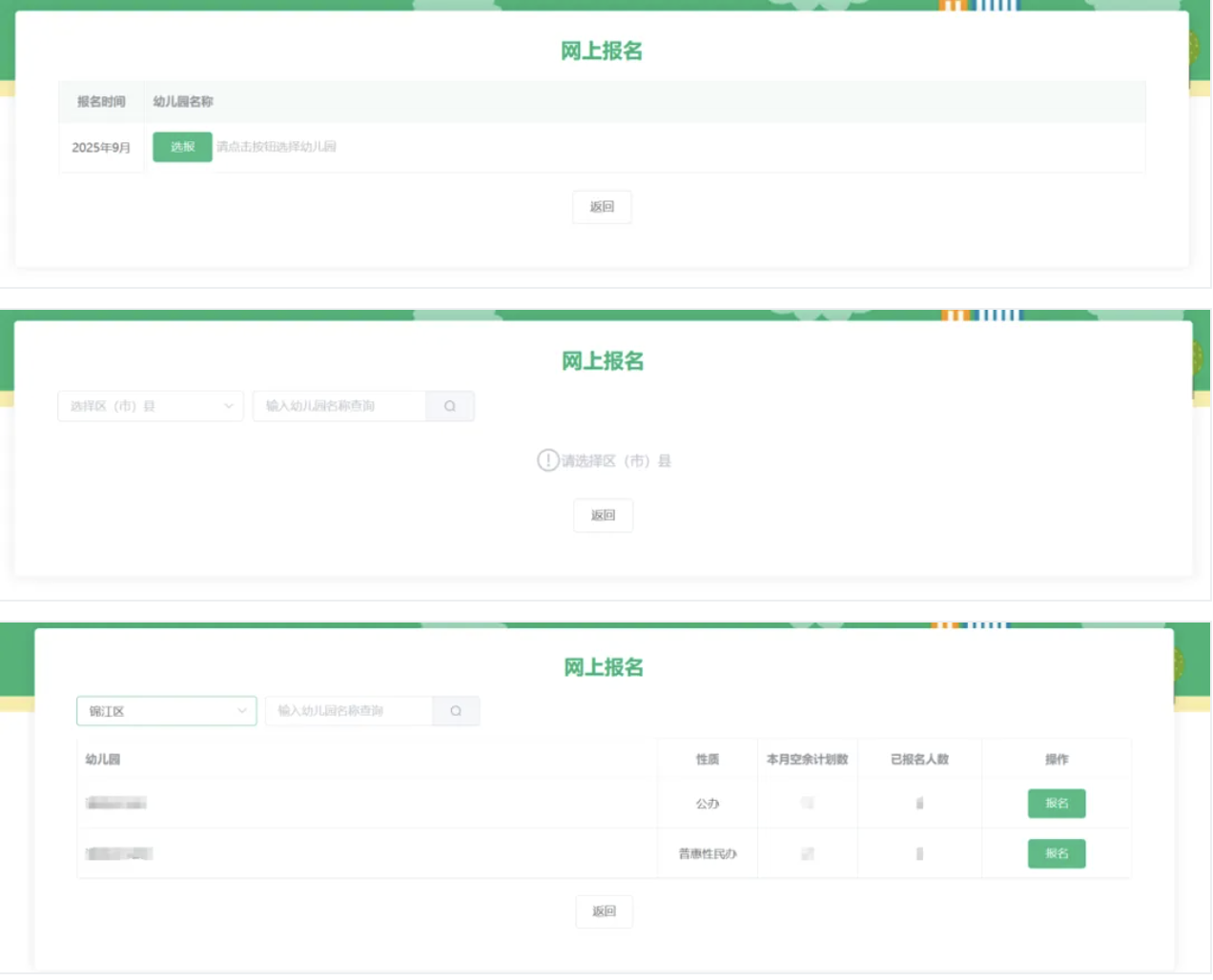Click the kindergarten name in the 普惠性民办 row
1213x980 pixels.
pyautogui.click(x=119, y=854)
